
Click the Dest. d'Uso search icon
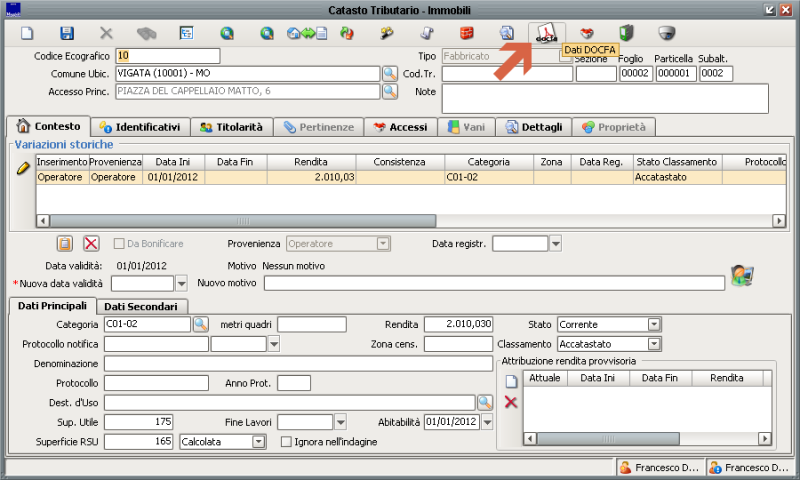485,402
